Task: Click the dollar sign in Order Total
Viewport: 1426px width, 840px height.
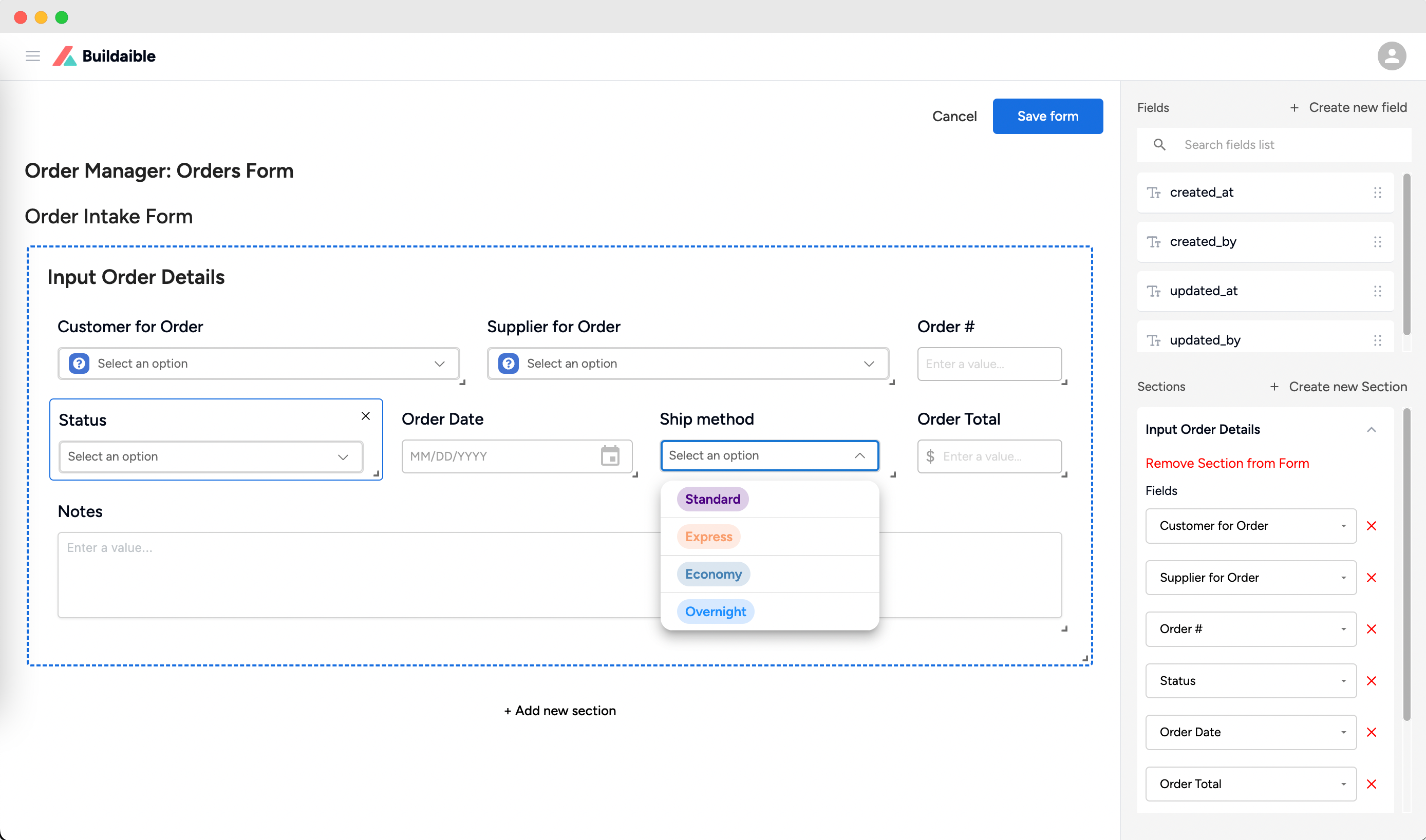Action: tap(930, 456)
